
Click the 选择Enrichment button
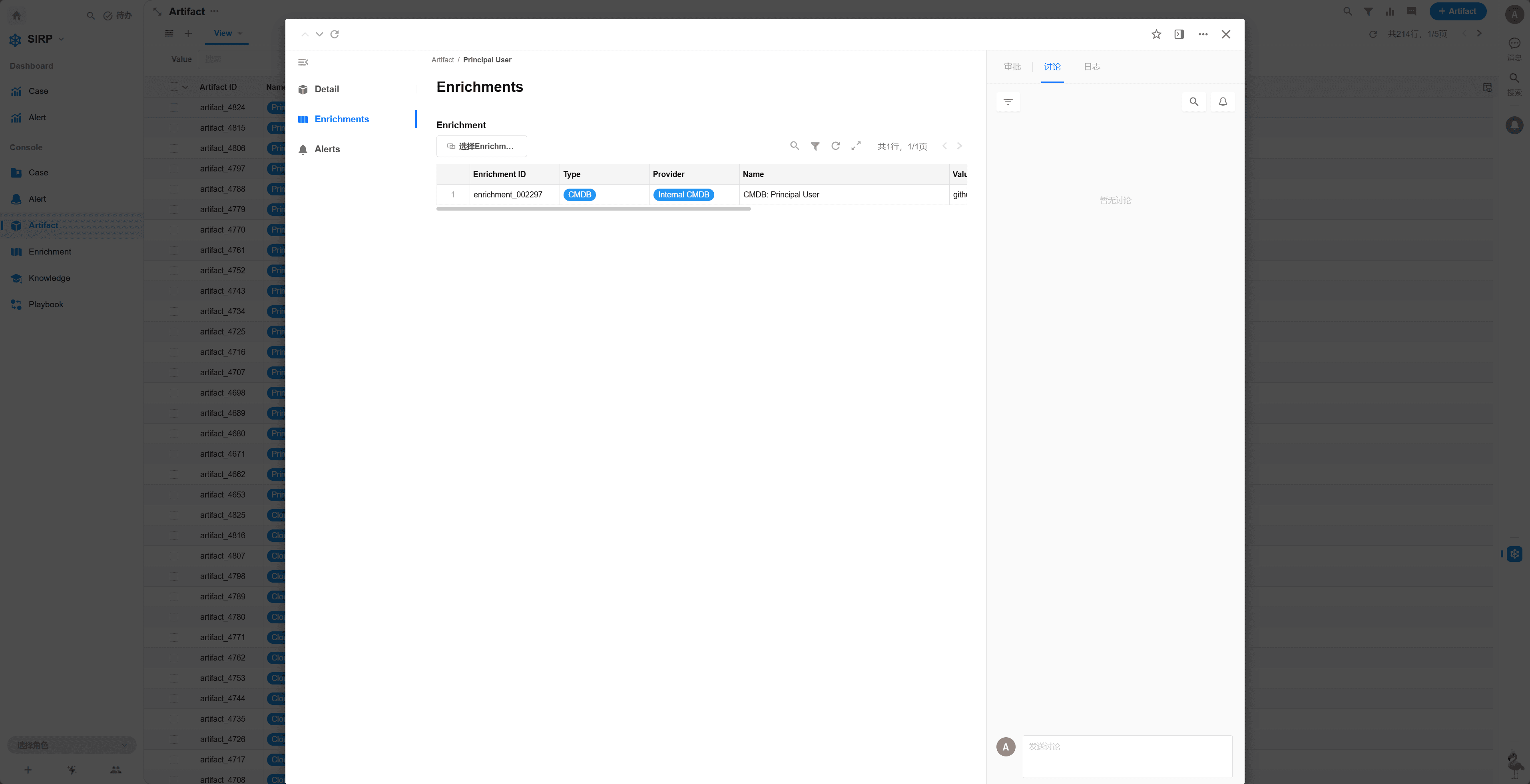coord(482,146)
